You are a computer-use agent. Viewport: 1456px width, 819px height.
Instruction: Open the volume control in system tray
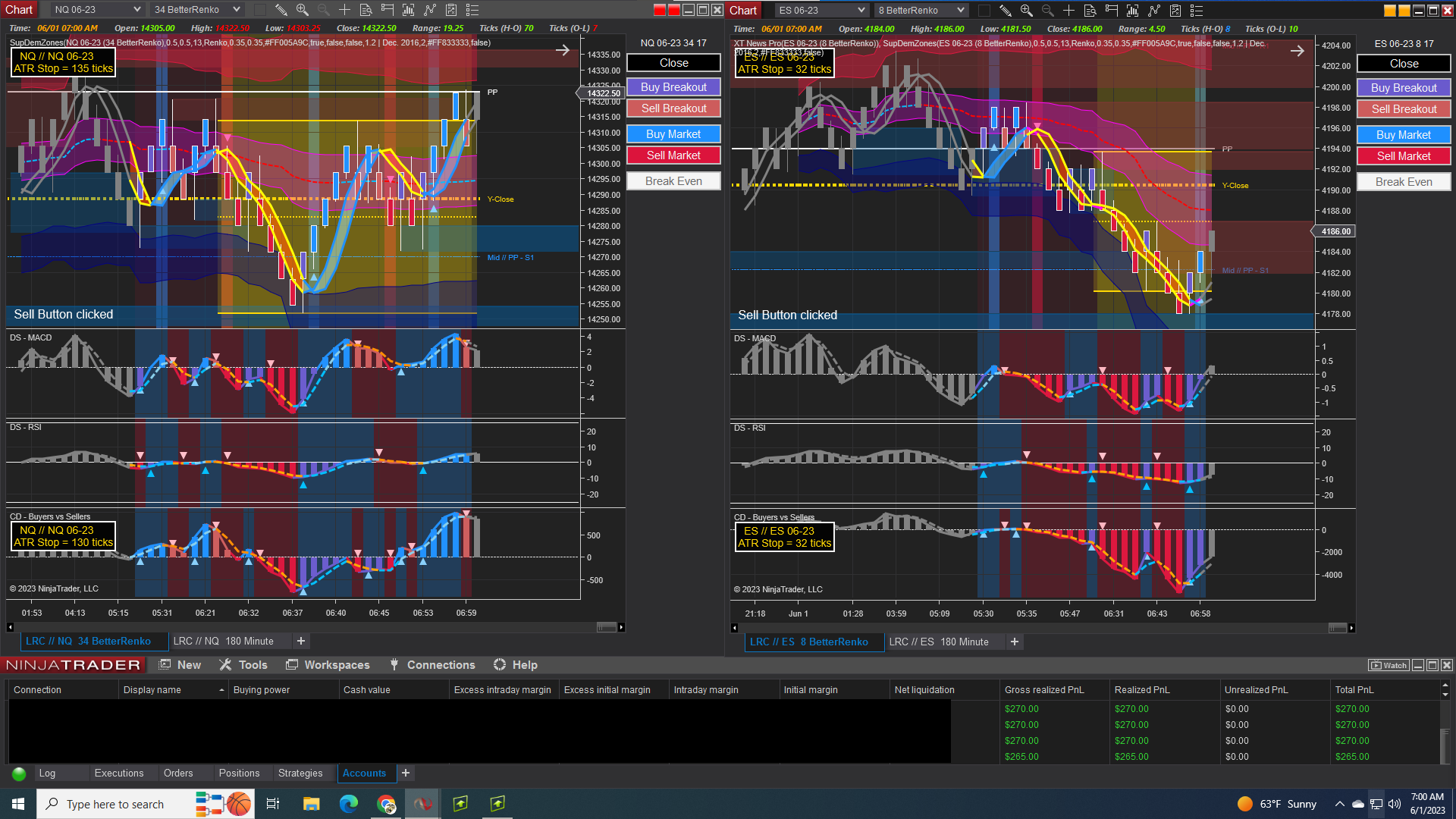[x=1395, y=804]
